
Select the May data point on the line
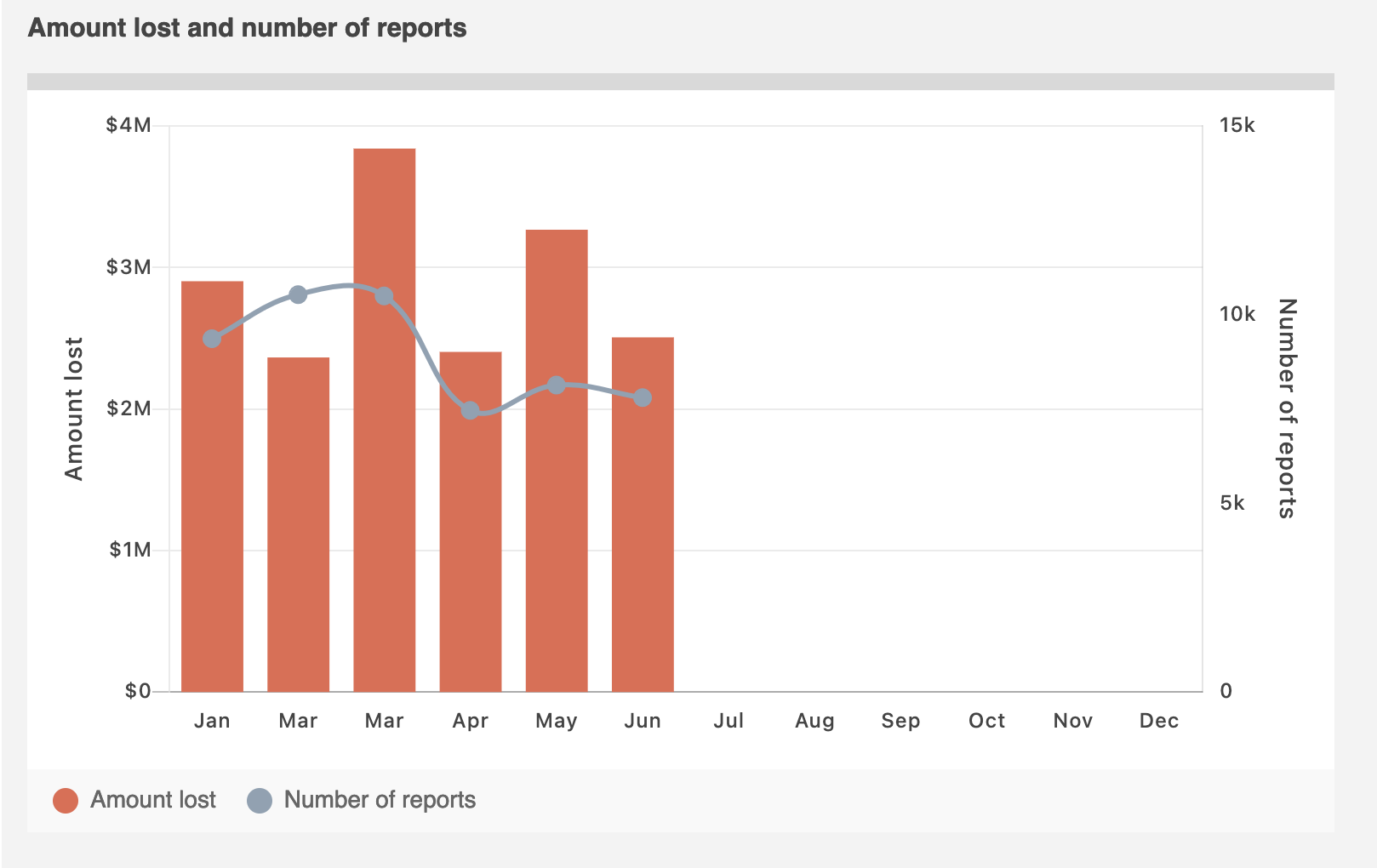(557, 385)
